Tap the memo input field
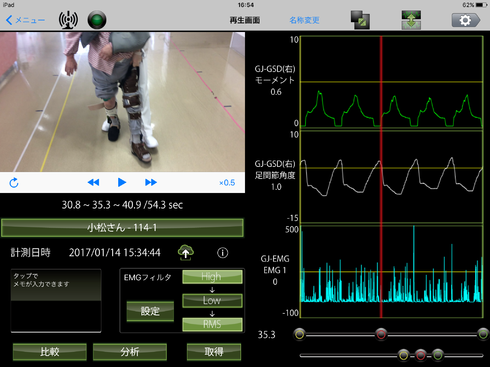 click(56, 301)
